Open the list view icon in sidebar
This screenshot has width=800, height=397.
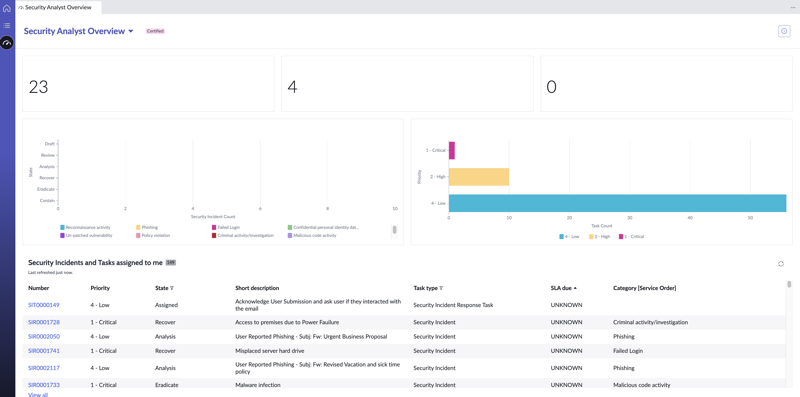click(x=7, y=26)
